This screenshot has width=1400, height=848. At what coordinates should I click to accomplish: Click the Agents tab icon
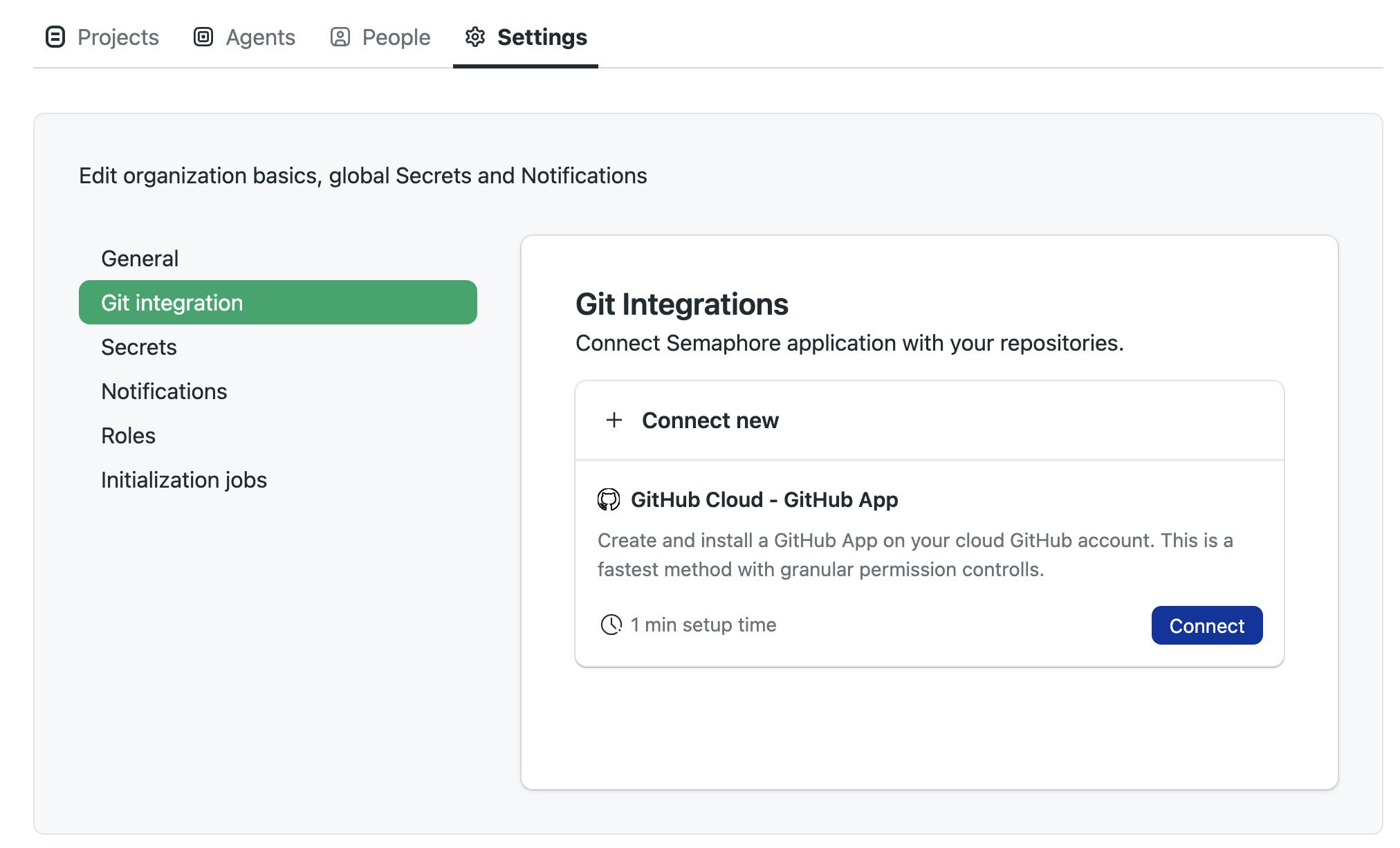(x=203, y=37)
